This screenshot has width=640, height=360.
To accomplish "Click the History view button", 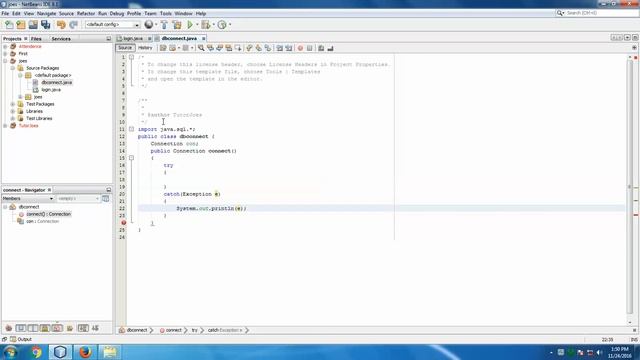I will (x=145, y=48).
